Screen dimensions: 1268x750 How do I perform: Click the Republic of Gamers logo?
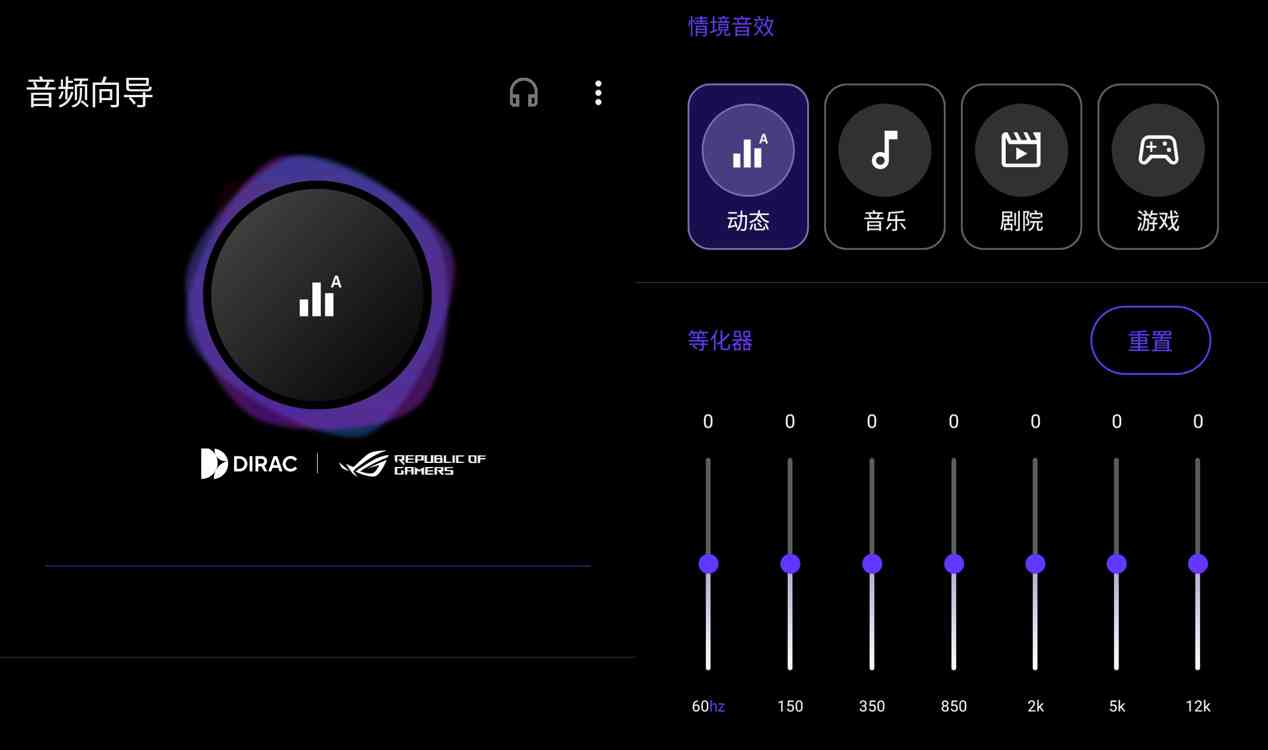[x=412, y=464]
